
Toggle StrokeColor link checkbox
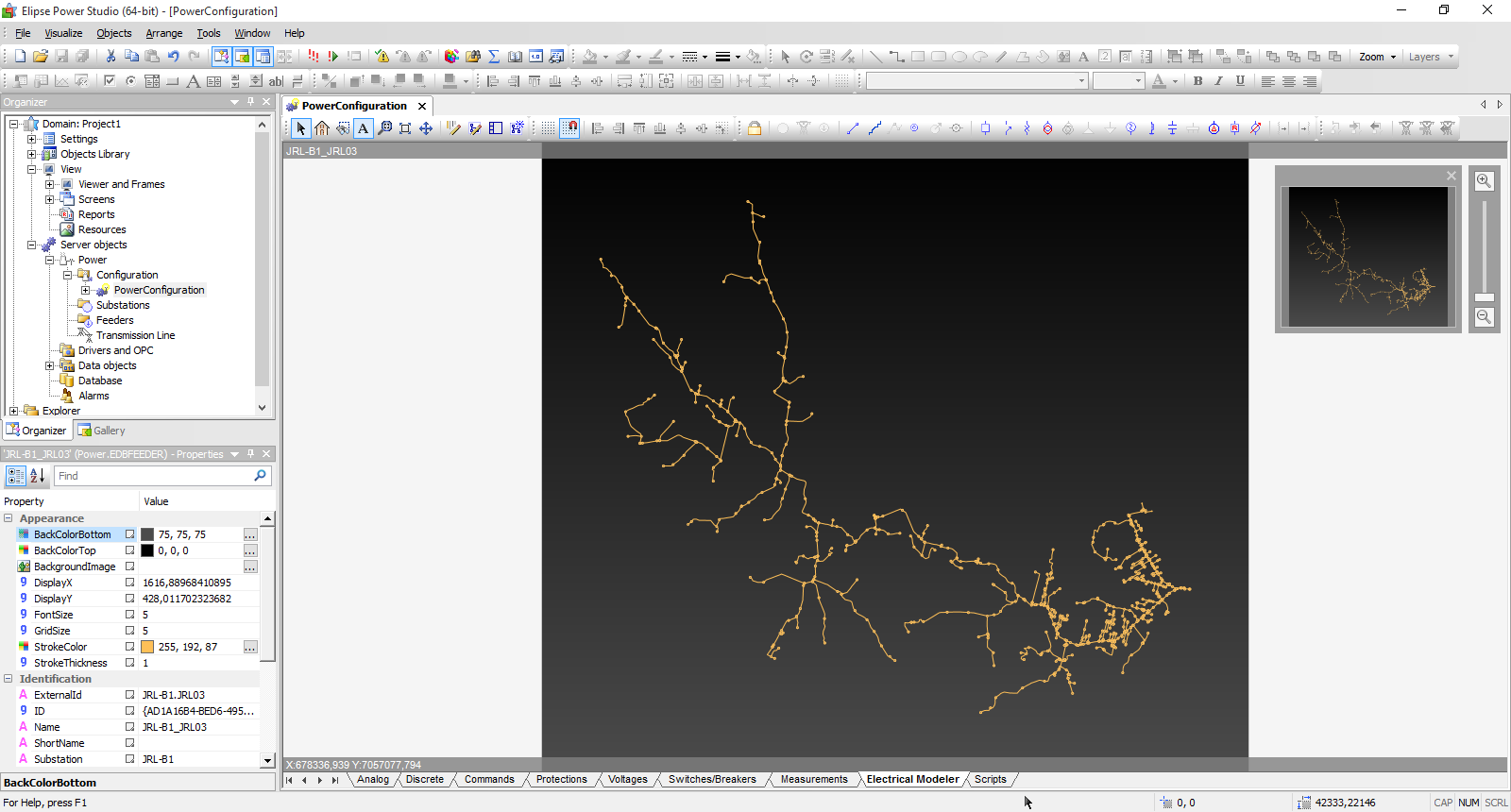point(130,647)
